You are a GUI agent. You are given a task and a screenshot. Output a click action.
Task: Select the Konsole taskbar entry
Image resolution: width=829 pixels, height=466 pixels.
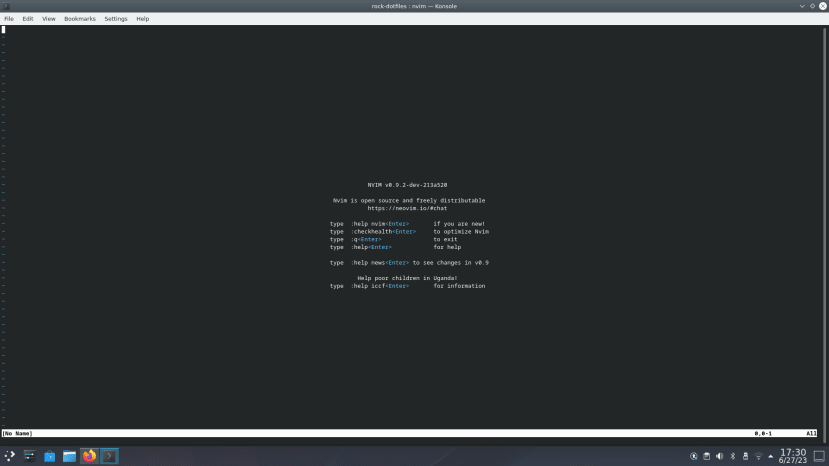(x=109, y=456)
